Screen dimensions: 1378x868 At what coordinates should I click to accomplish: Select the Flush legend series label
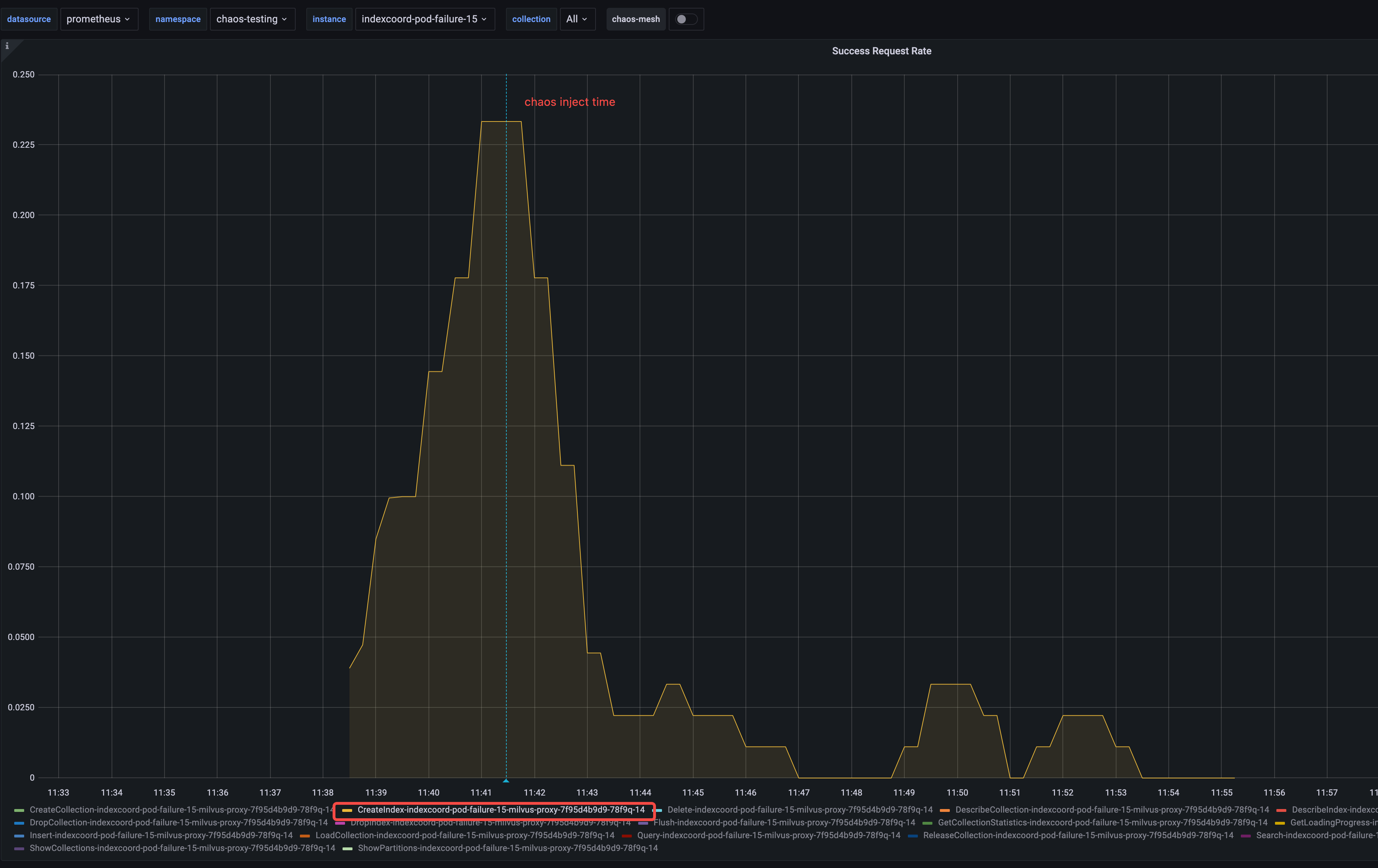pos(784,822)
